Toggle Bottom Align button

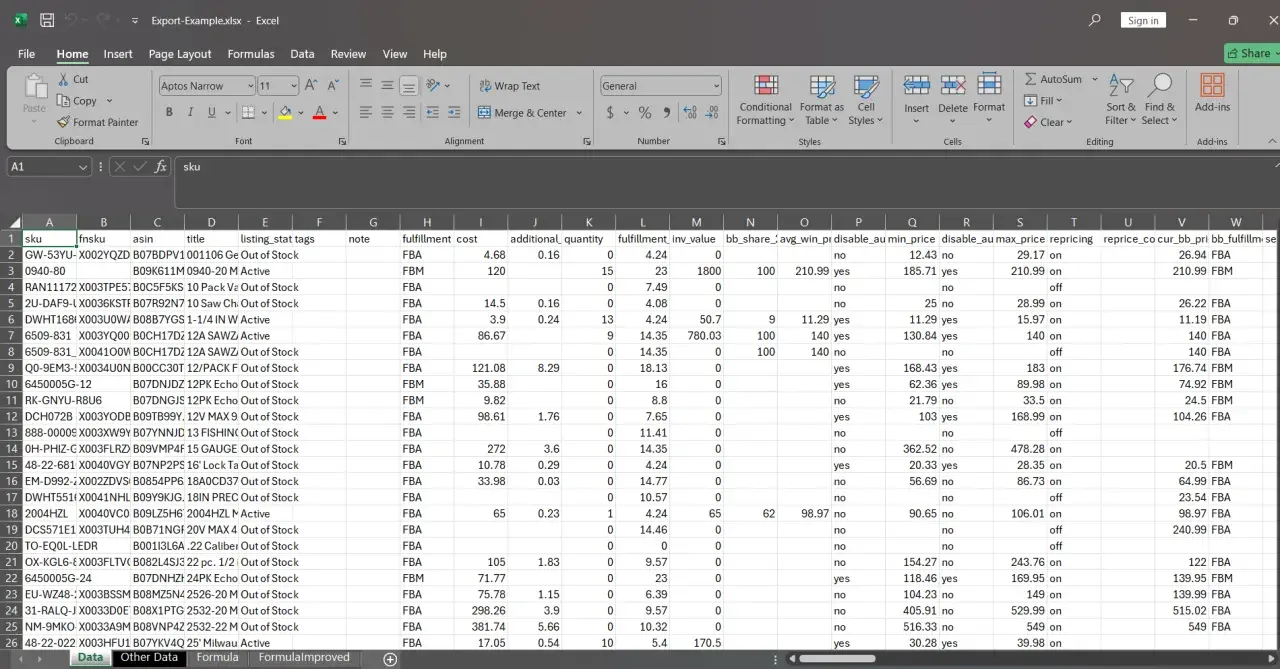click(x=408, y=86)
